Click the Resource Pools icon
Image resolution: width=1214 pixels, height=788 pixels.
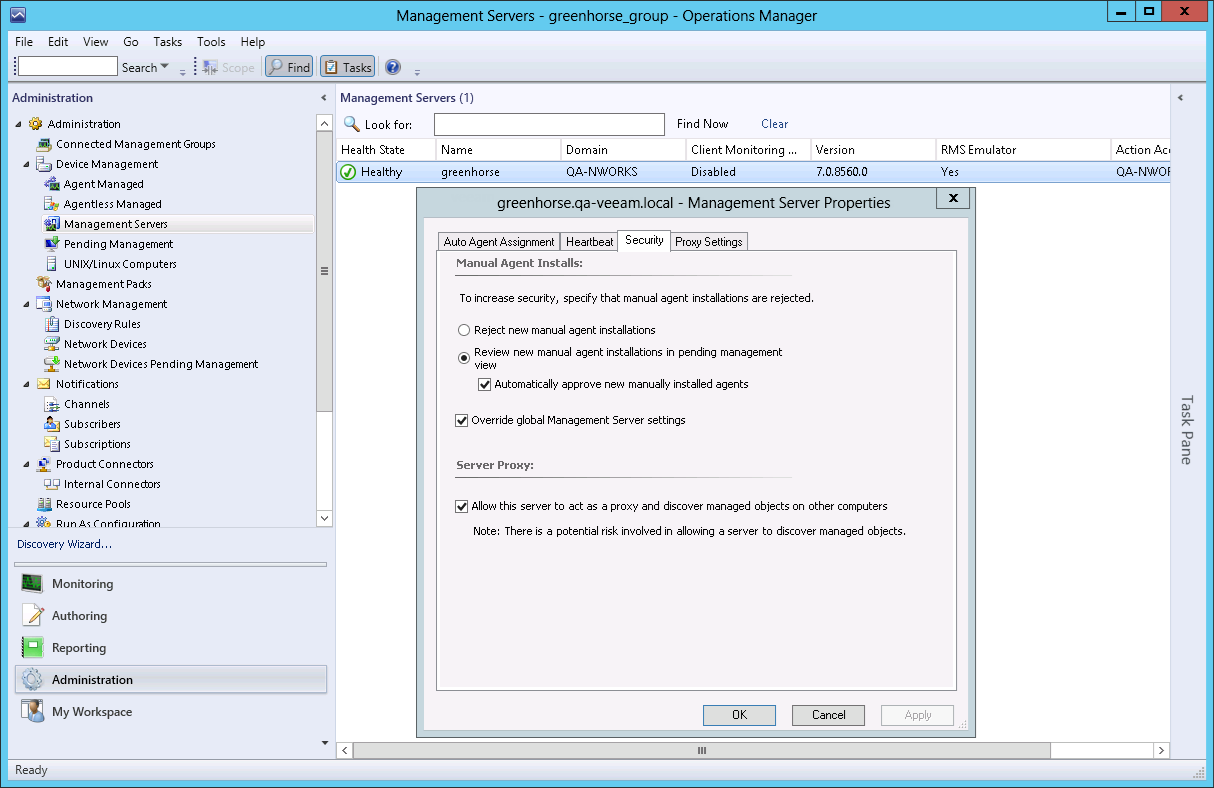(x=45, y=504)
